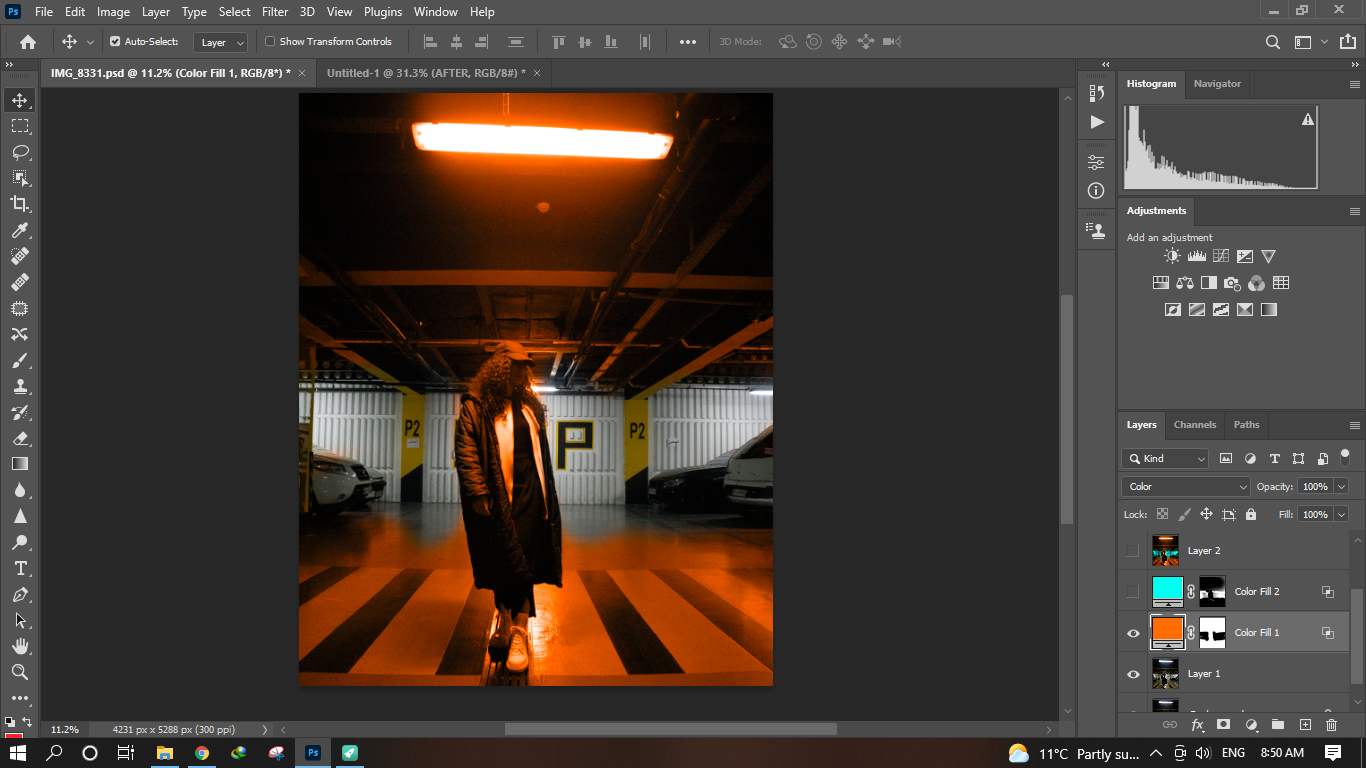1366x768 pixels.
Task: Select the Move tool in toolbar
Action: coord(20,100)
